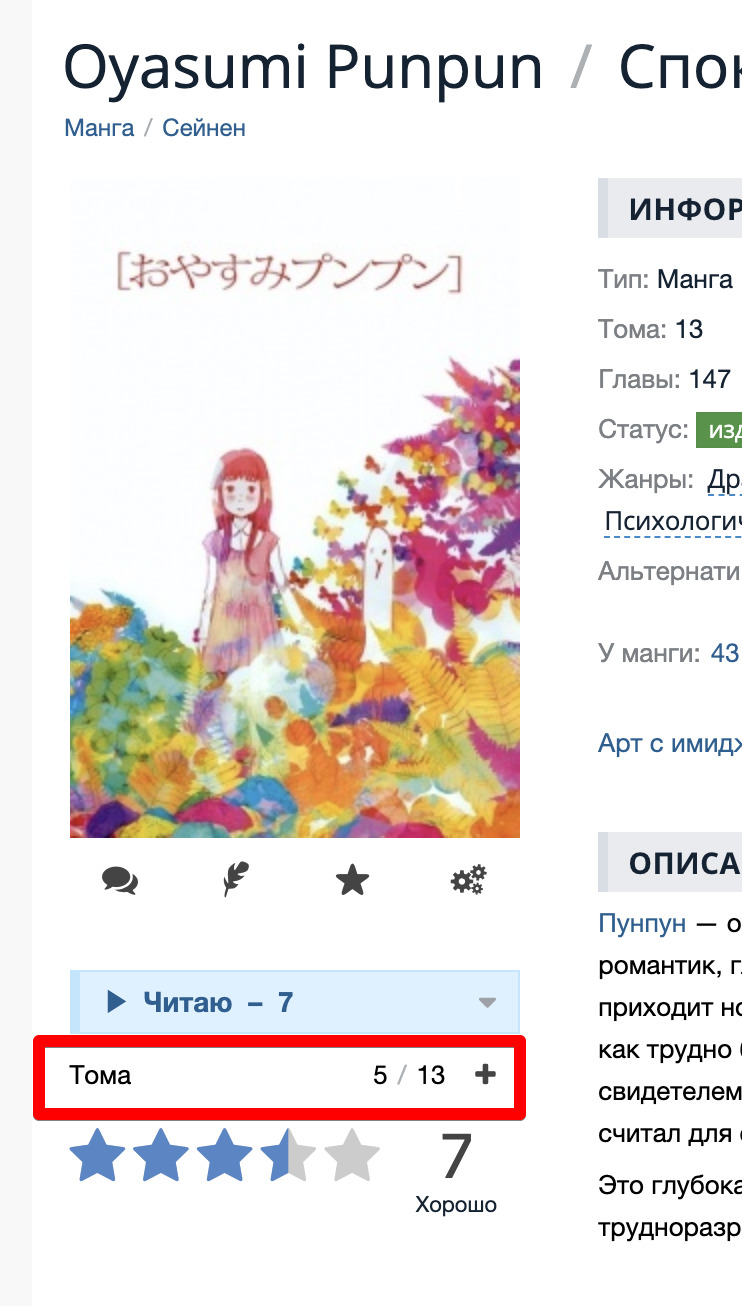Add to favorites with star icon
This screenshot has width=742, height=1306.
(352, 880)
